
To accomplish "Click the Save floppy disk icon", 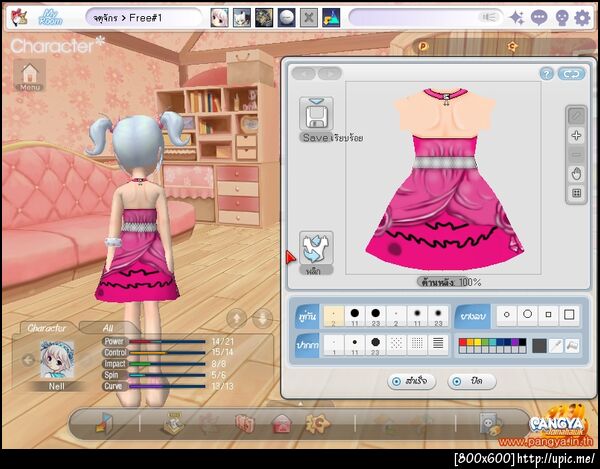I will 316,114.
